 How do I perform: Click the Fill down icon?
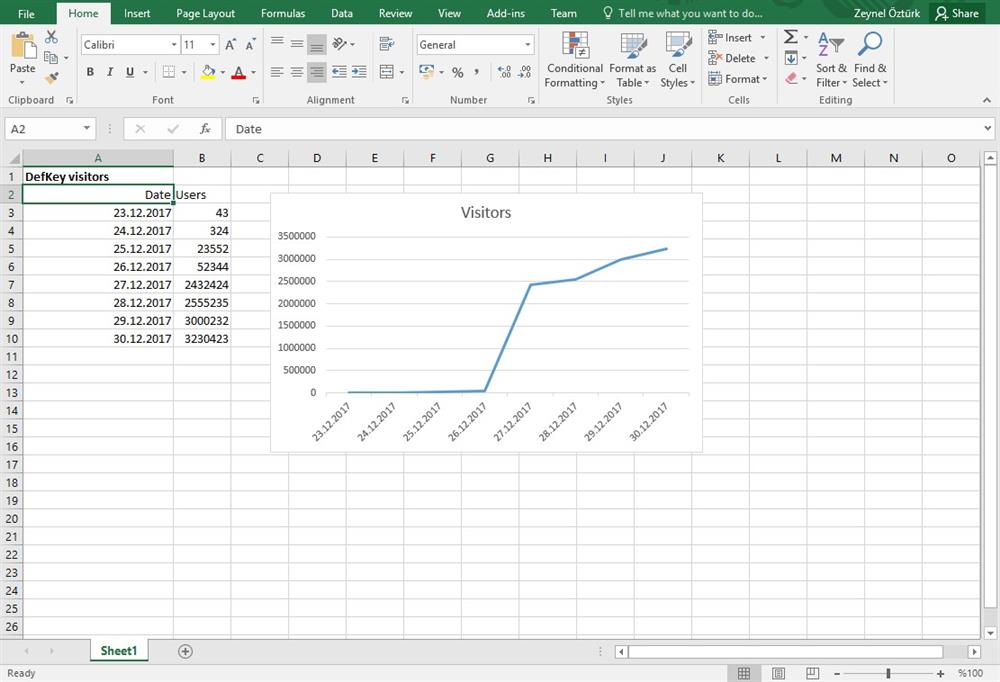[x=791, y=58]
